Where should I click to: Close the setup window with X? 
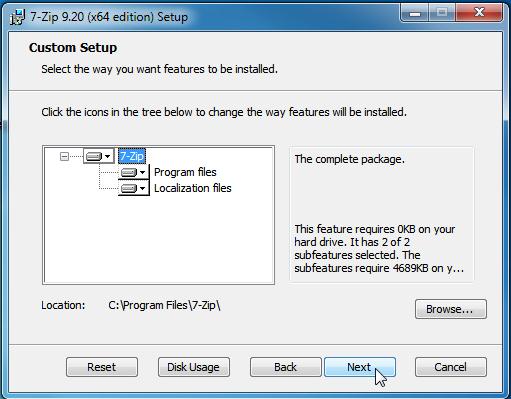tap(479, 13)
